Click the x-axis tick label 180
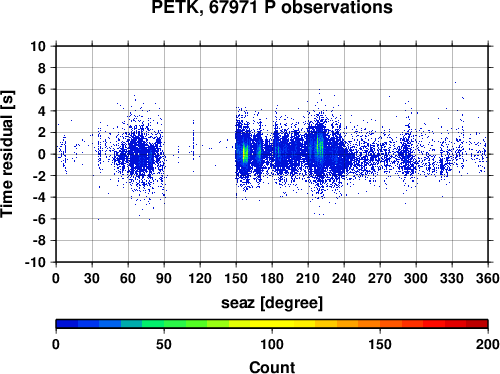 tap(272, 278)
